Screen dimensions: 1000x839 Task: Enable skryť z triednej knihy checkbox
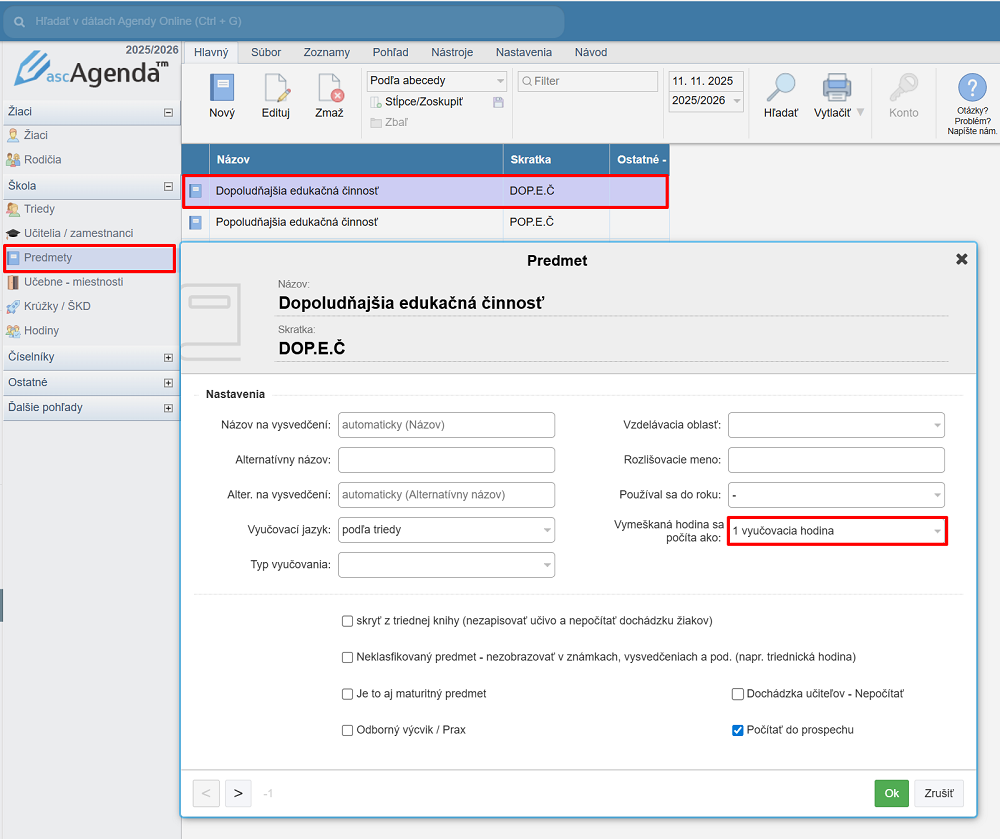click(x=347, y=621)
